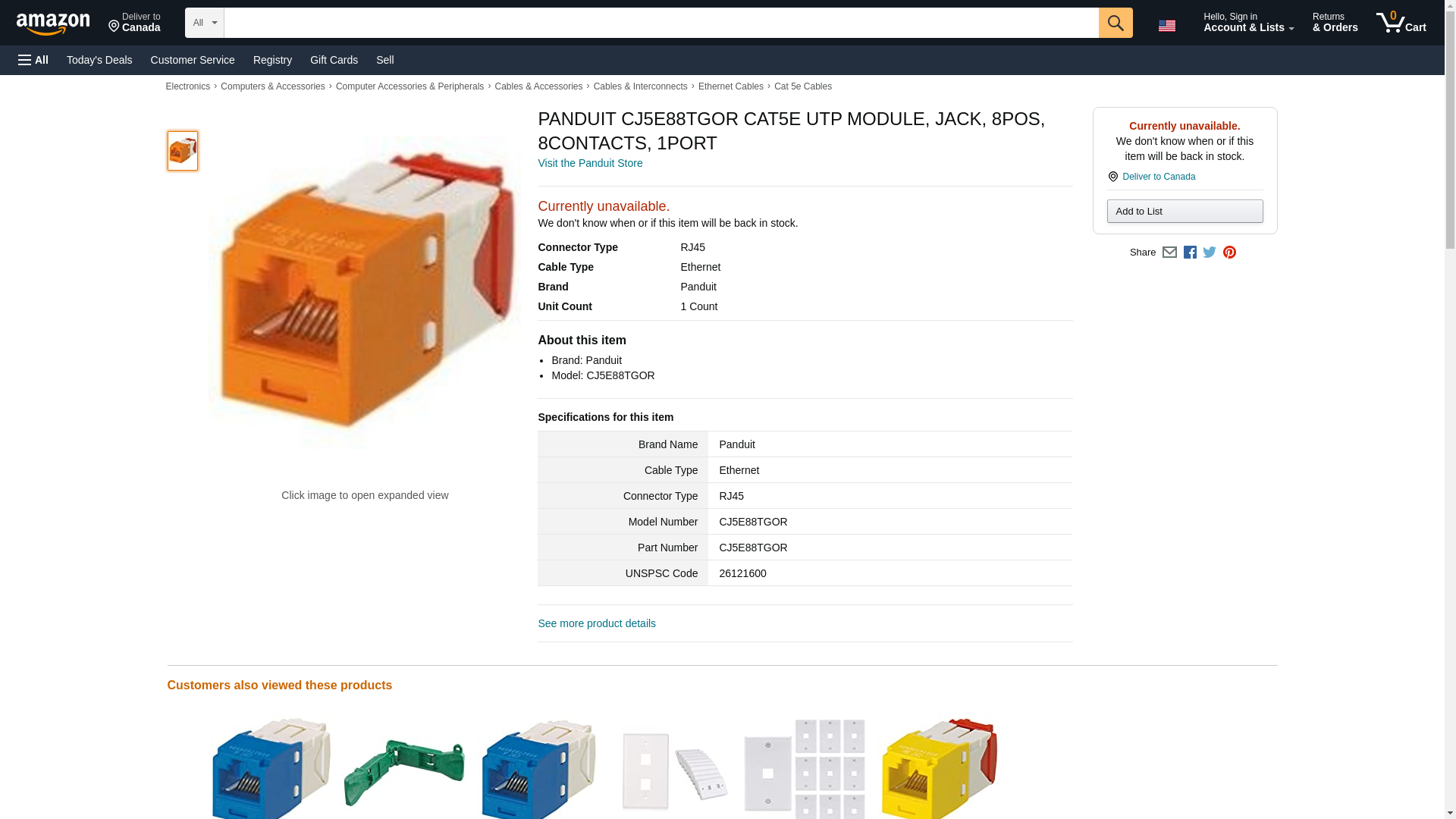Share via email icon

1169,253
